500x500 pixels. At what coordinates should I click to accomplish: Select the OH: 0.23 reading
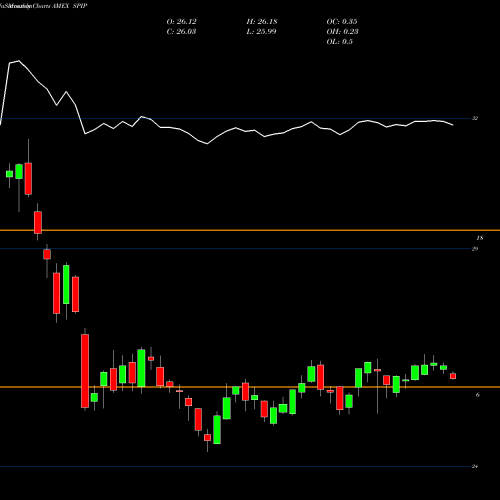[342, 32]
